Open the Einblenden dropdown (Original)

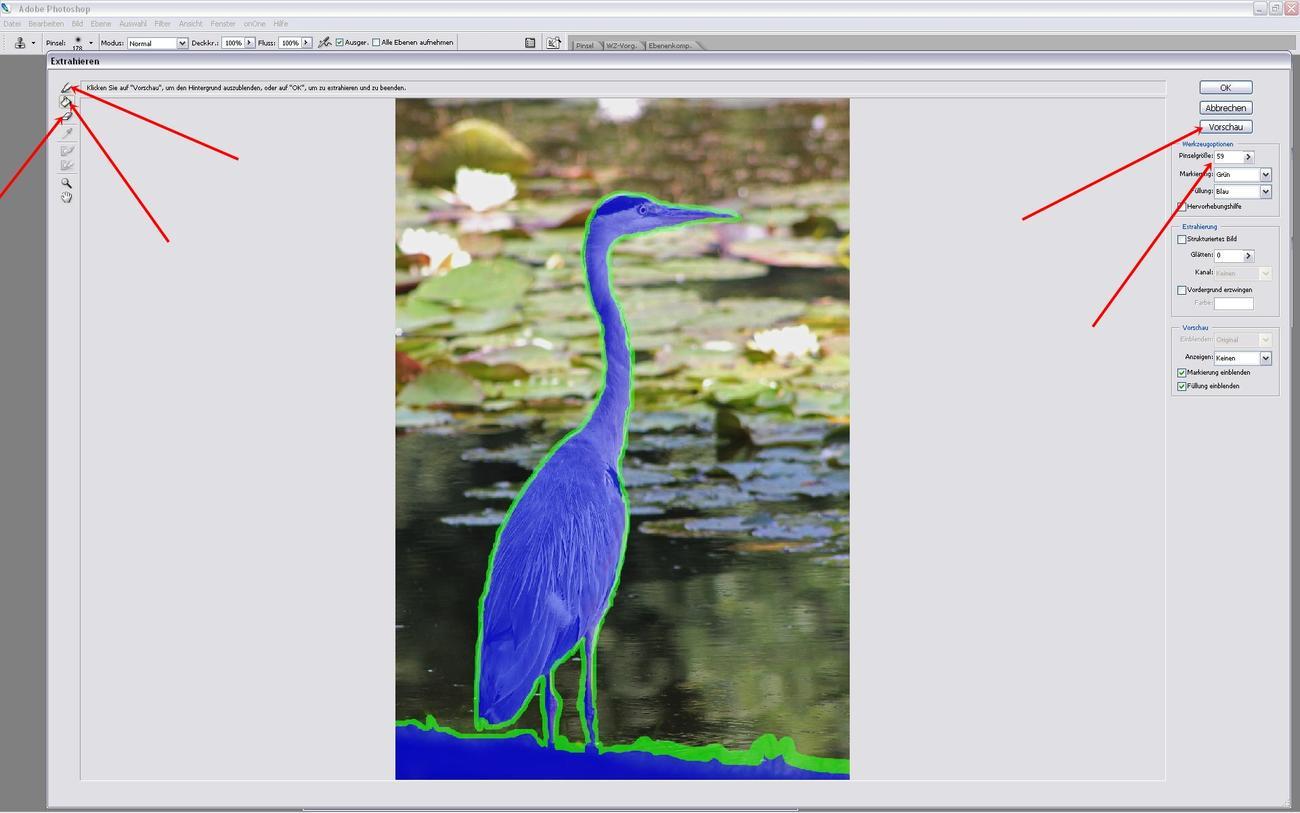1243,340
